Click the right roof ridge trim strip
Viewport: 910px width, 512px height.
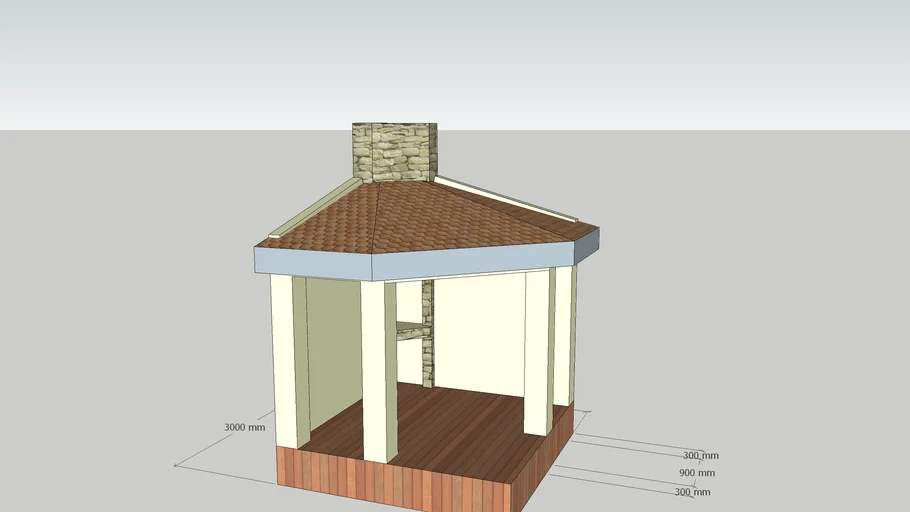506,198
